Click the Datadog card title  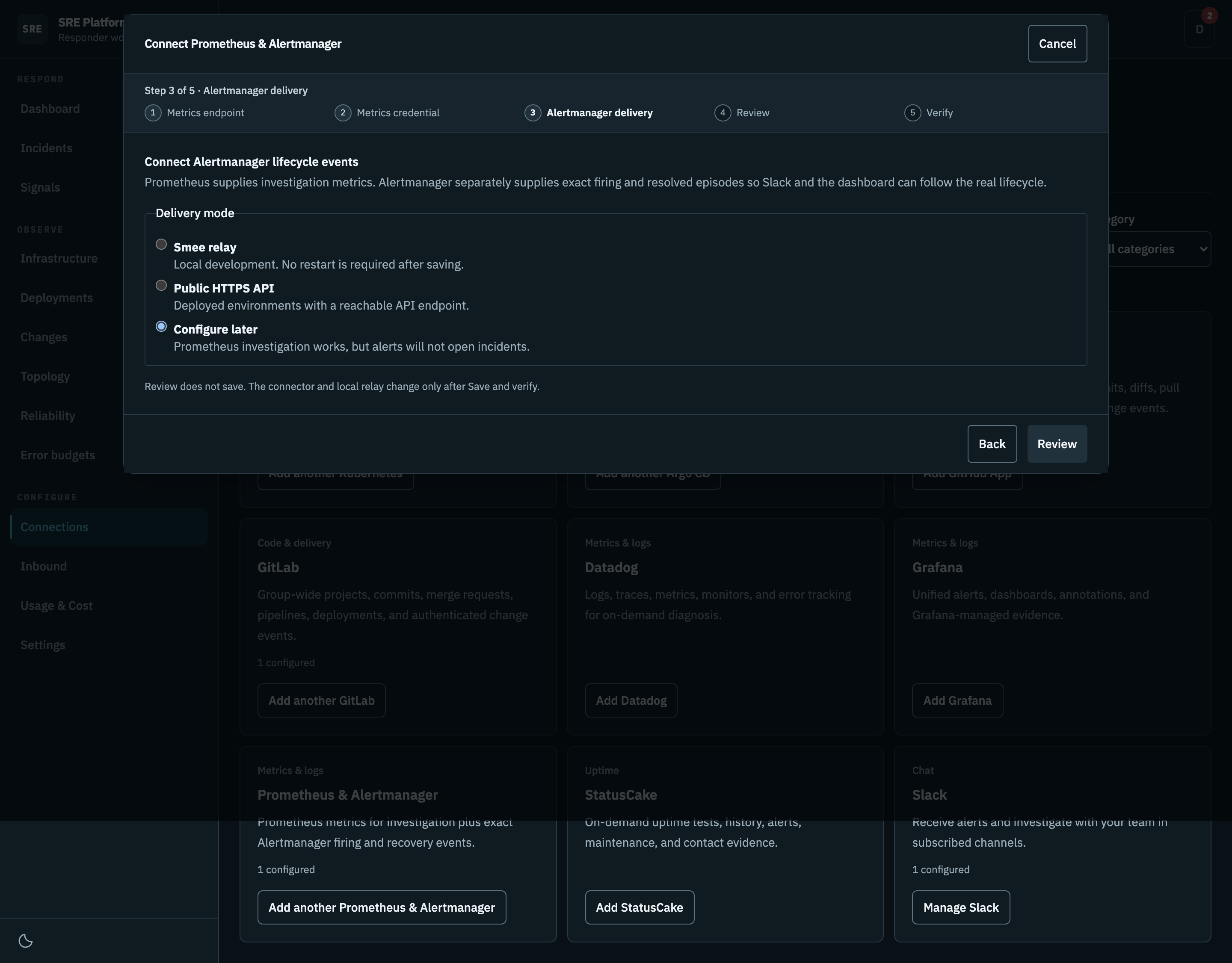click(611, 567)
